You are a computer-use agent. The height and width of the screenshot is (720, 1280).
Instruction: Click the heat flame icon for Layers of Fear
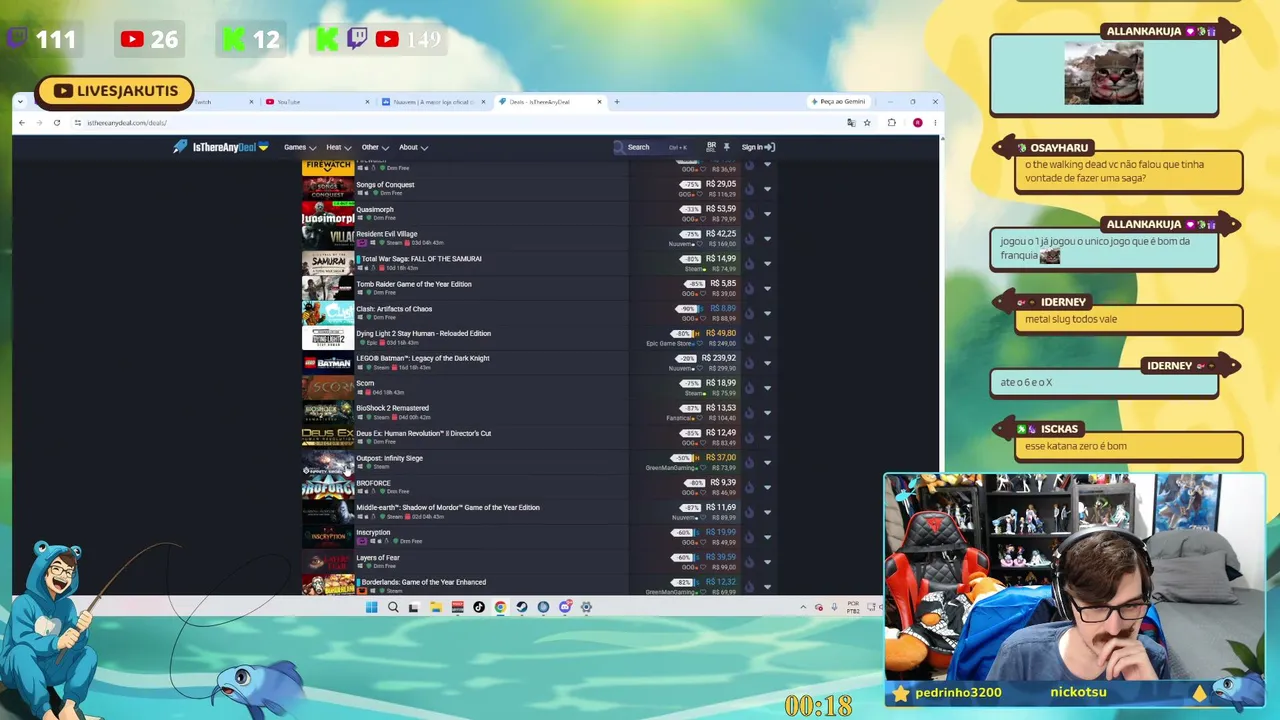point(749,561)
